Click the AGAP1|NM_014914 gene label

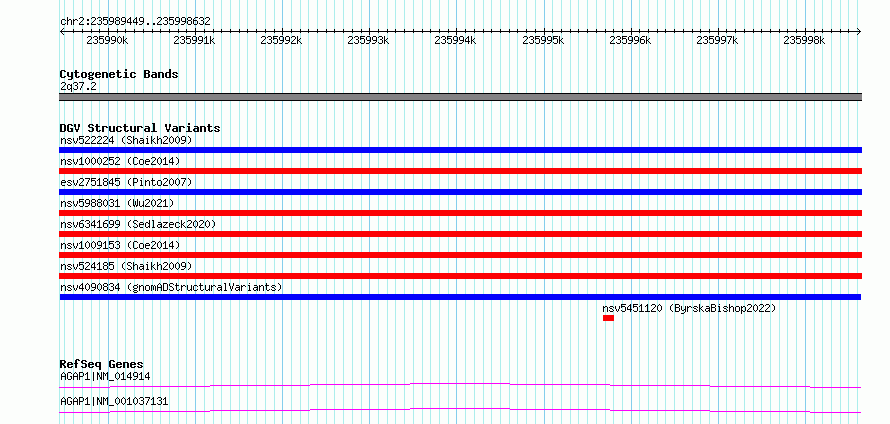click(x=106, y=376)
